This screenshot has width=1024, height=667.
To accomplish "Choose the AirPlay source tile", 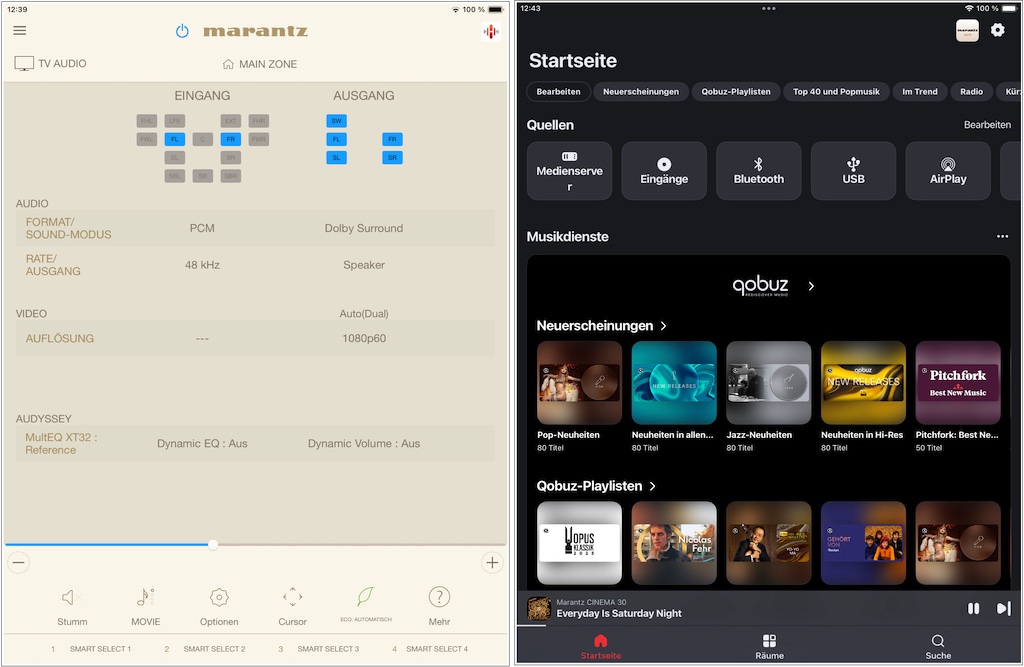I will coord(947,170).
